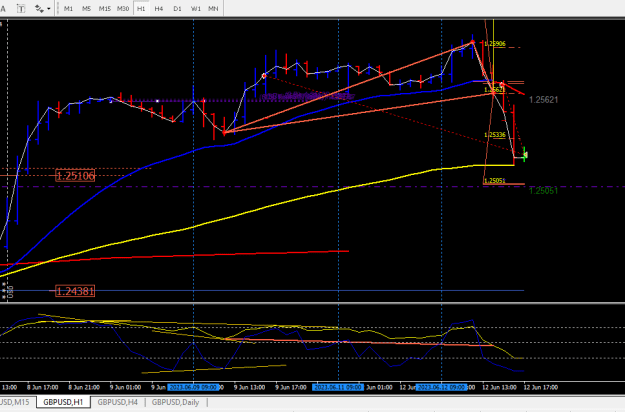Click the 12 Jun 17:00 time label

pyautogui.click(x=541, y=387)
